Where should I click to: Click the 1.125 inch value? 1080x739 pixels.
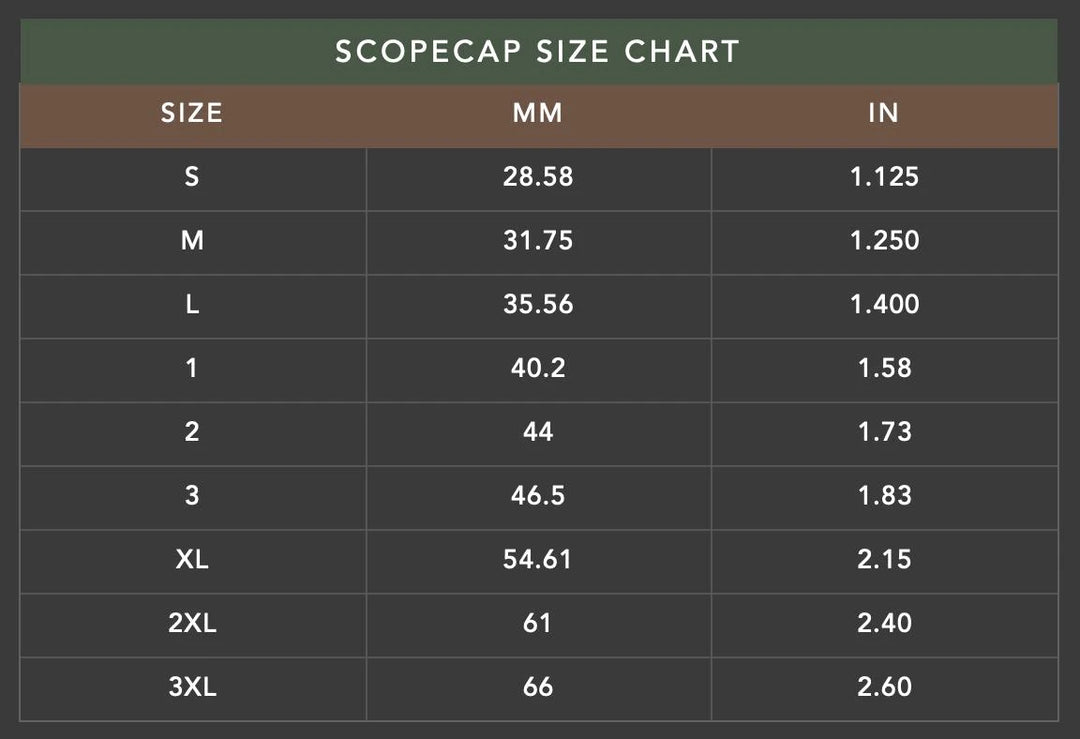[884, 177]
